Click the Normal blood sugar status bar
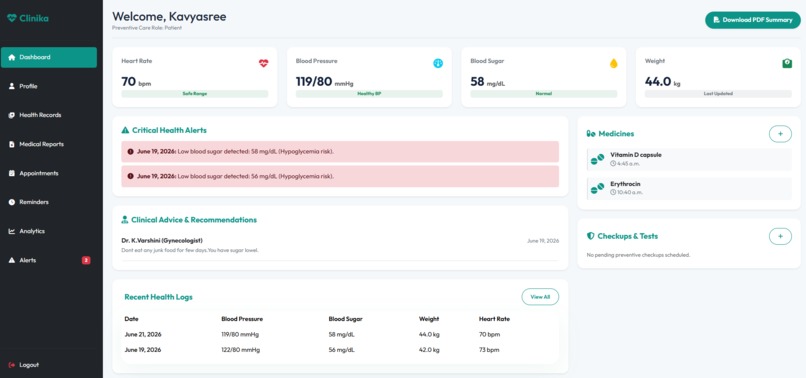This screenshot has height=378, width=806. click(544, 94)
